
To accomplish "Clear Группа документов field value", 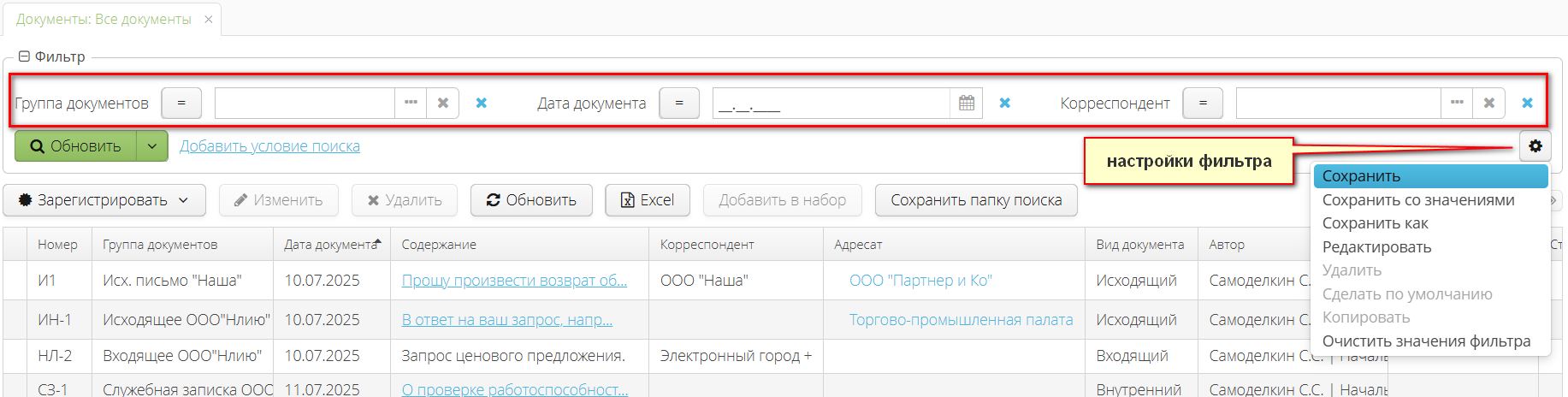I will 443,104.
